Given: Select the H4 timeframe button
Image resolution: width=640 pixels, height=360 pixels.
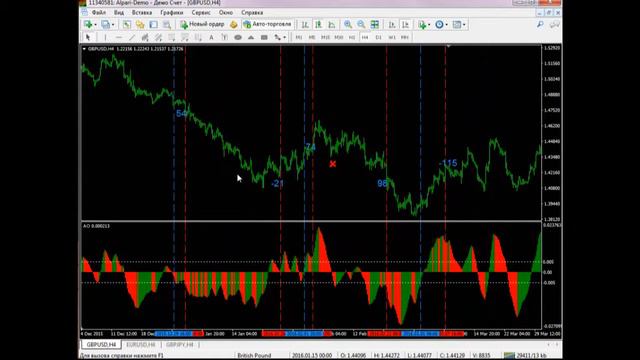Looking at the screenshot, I should tap(365, 37).
